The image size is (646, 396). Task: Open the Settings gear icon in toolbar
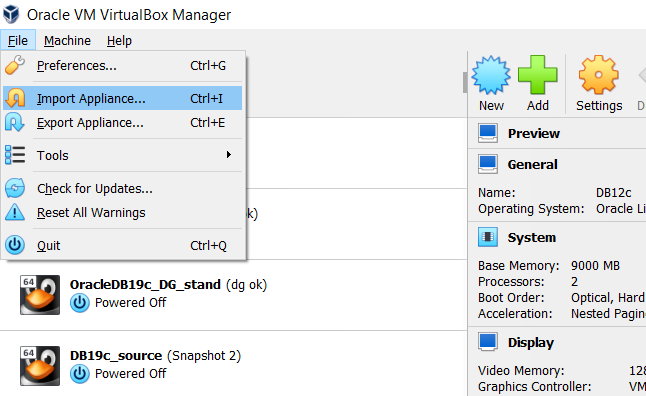tap(599, 75)
